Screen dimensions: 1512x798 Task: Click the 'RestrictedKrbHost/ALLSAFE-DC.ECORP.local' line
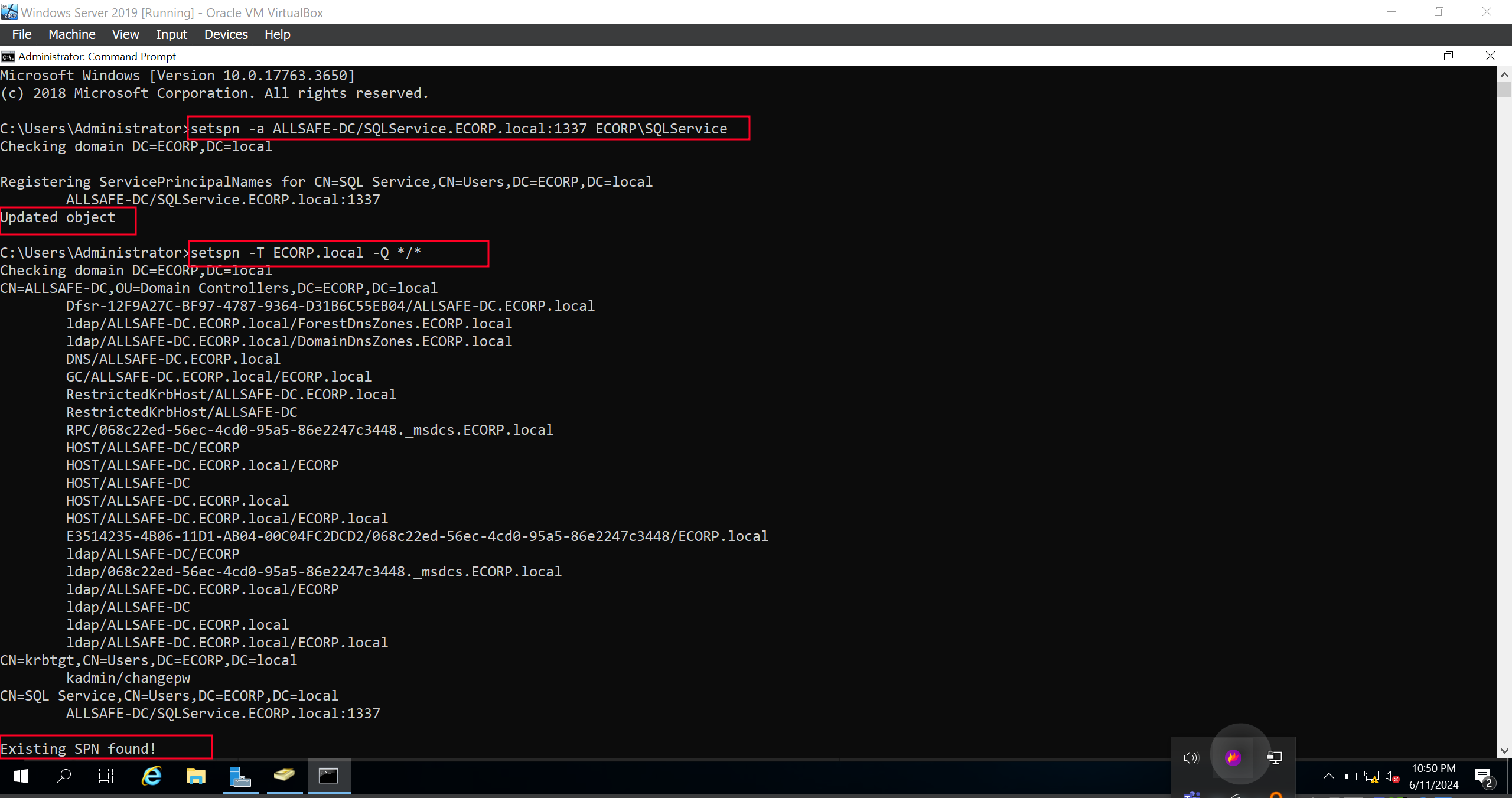pos(231,395)
